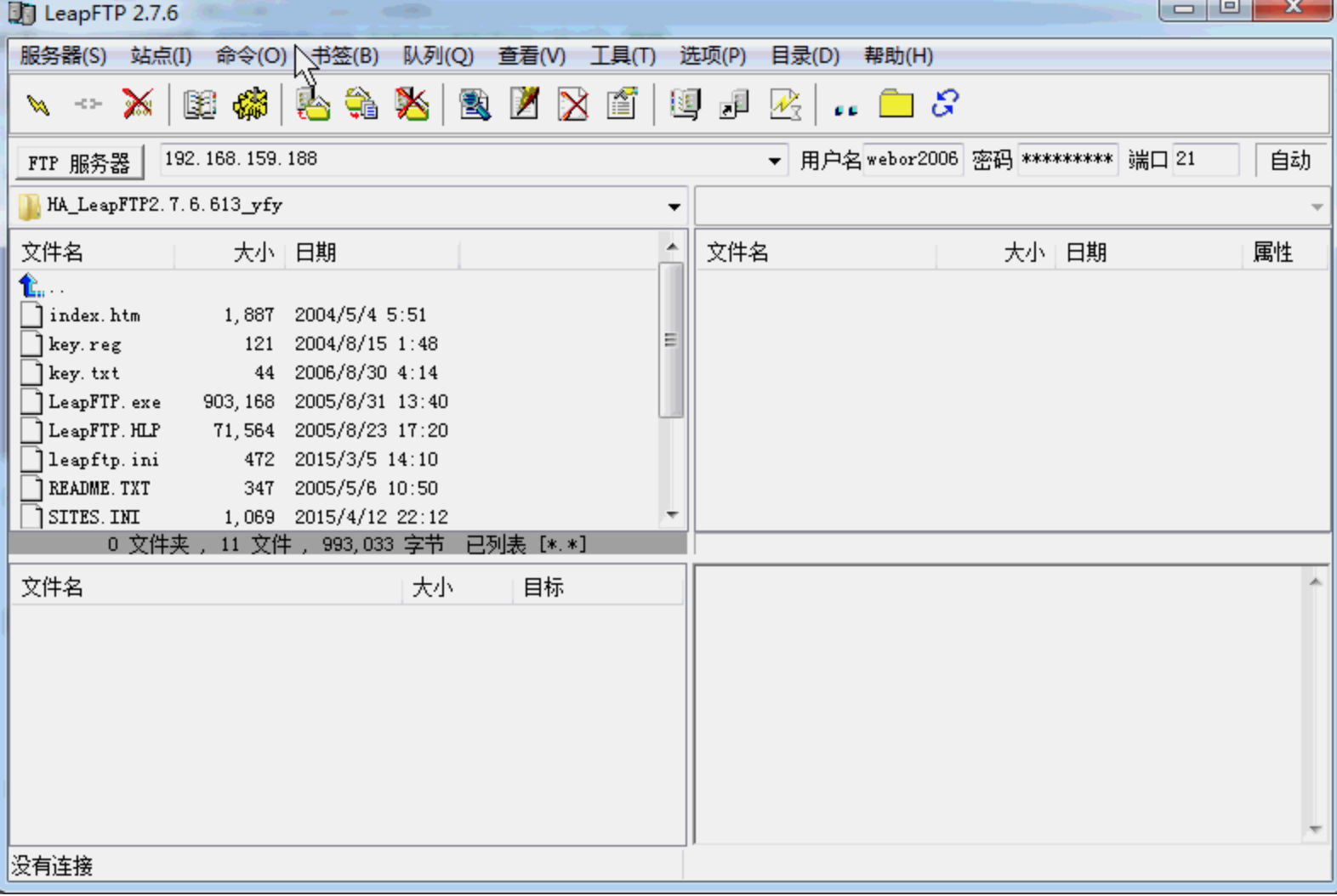The image size is (1337, 896).
Task: Open the 服务器(S) menu
Action: click(x=63, y=56)
